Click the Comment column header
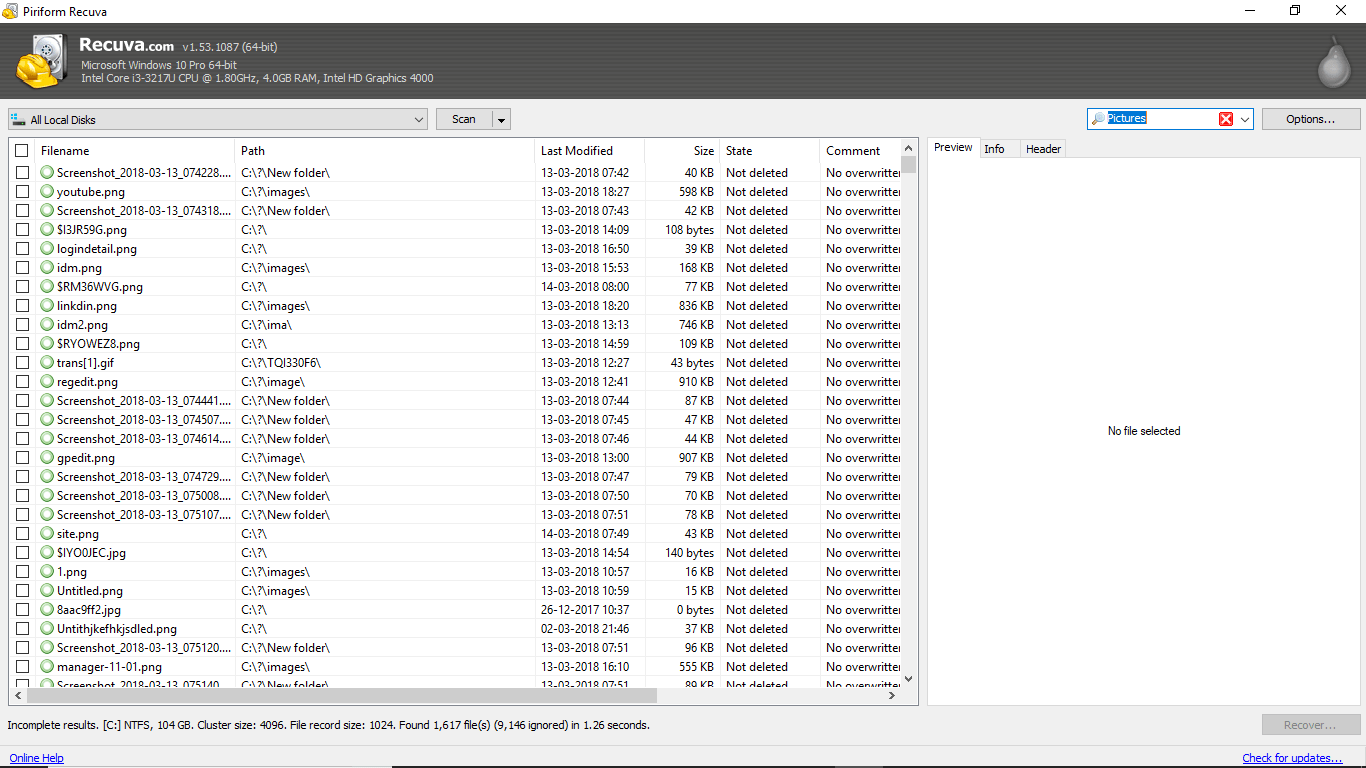This screenshot has height=768, width=1366. [860, 151]
